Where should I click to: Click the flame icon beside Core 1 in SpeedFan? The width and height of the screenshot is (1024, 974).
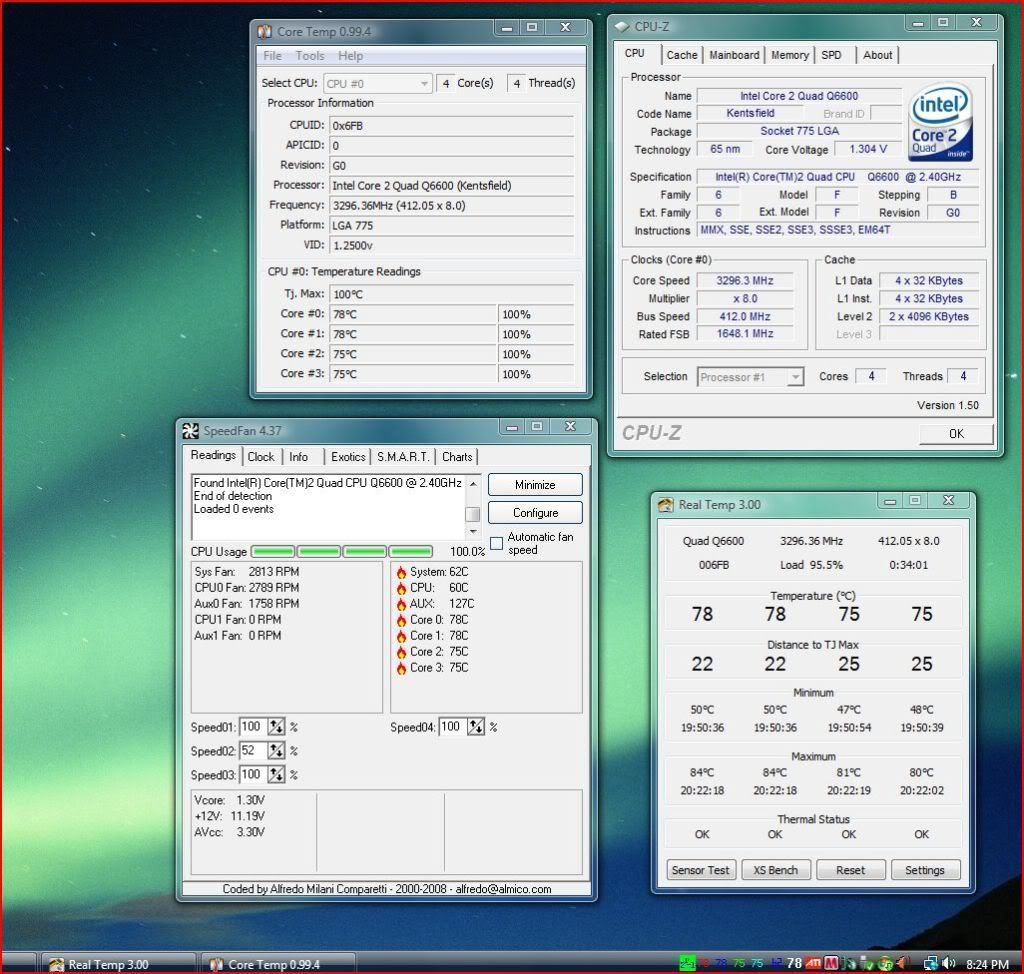click(401, 636)
